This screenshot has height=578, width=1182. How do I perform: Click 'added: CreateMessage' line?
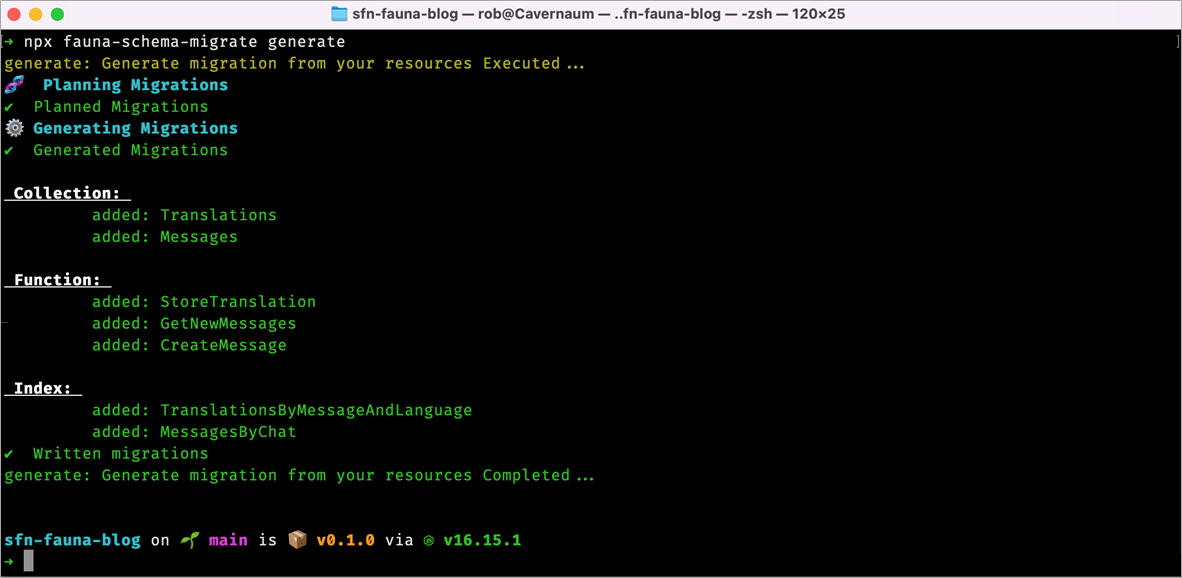[189, 345]
